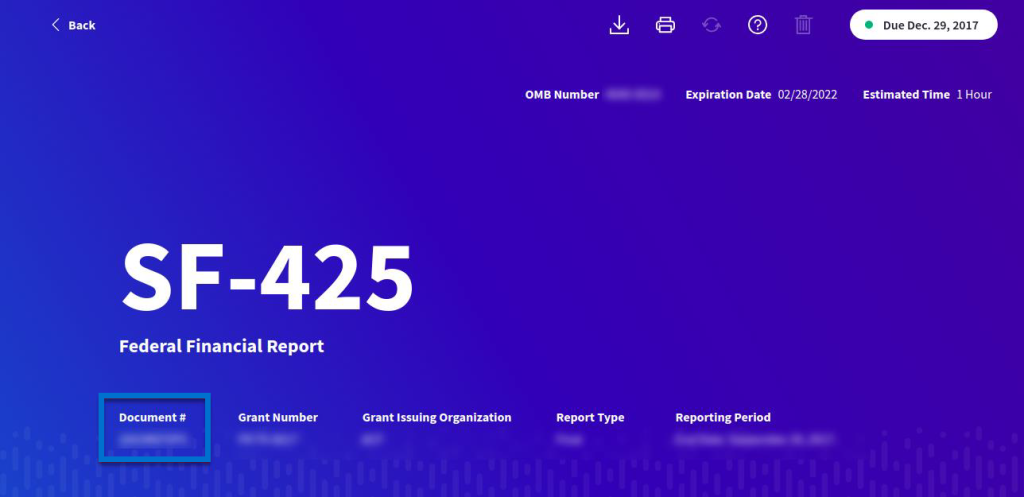
Task: Click the green status dot
Action: click(869, 25)
